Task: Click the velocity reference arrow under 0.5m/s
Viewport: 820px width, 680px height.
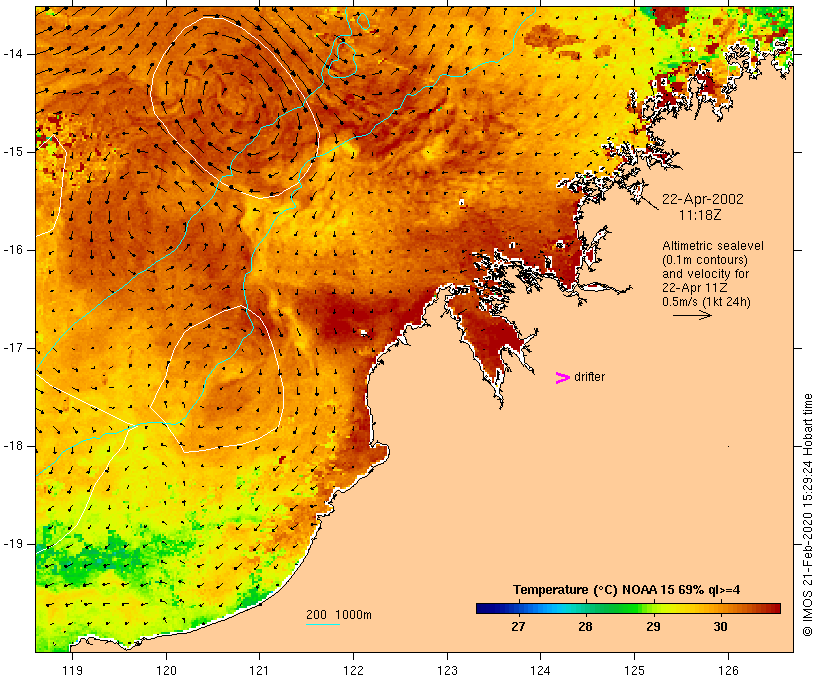Action: click(x=692, y=315)
